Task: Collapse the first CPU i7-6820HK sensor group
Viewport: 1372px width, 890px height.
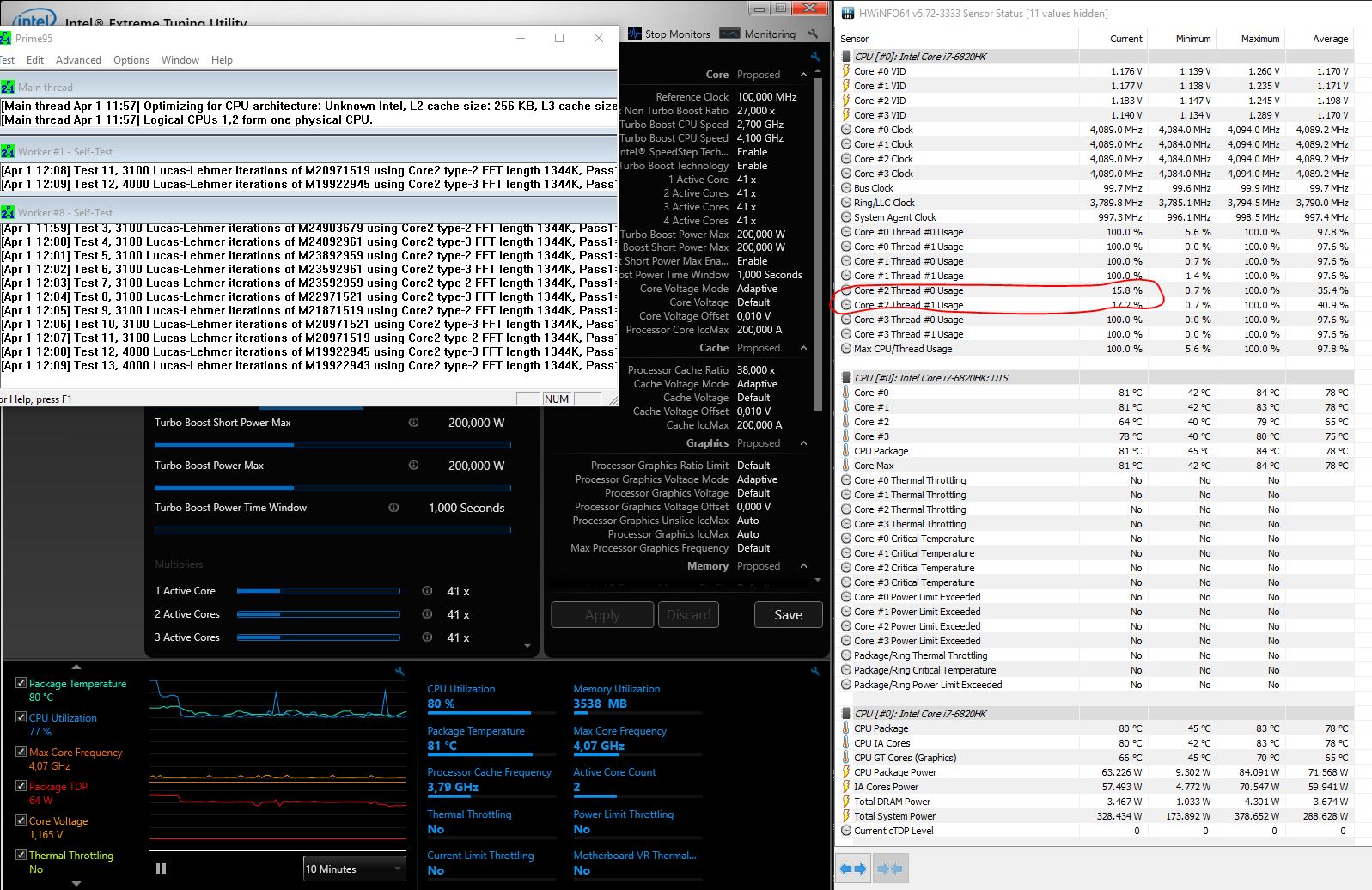Action: tap(845, 57)
